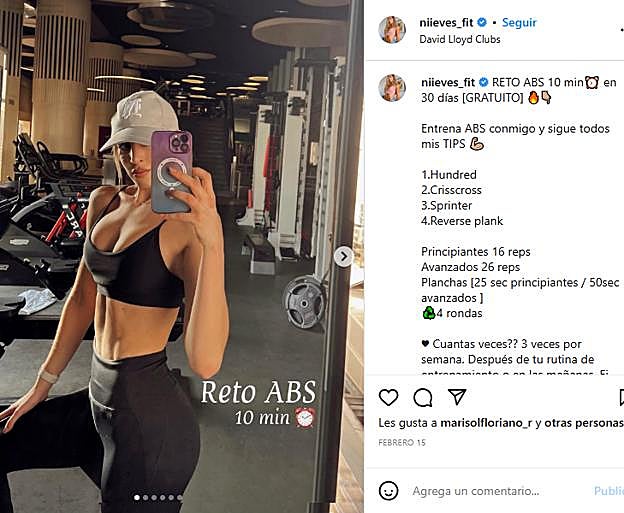Open the David Lloyd Clubs location
Screen dimensions: 624x513
tap(460, 39)
